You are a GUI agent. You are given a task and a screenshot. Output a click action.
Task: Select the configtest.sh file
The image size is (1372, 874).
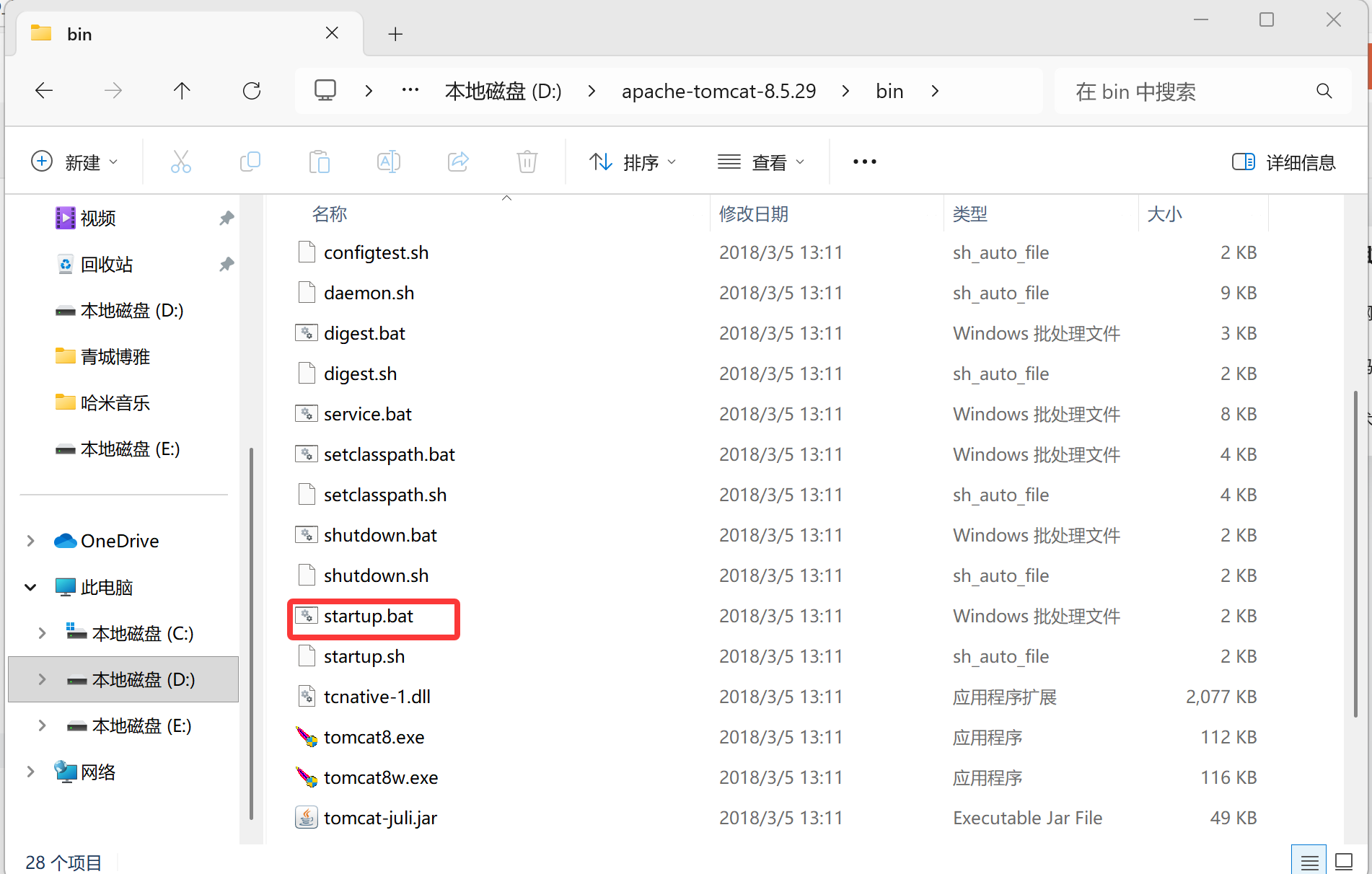click(x=376, y=252)
